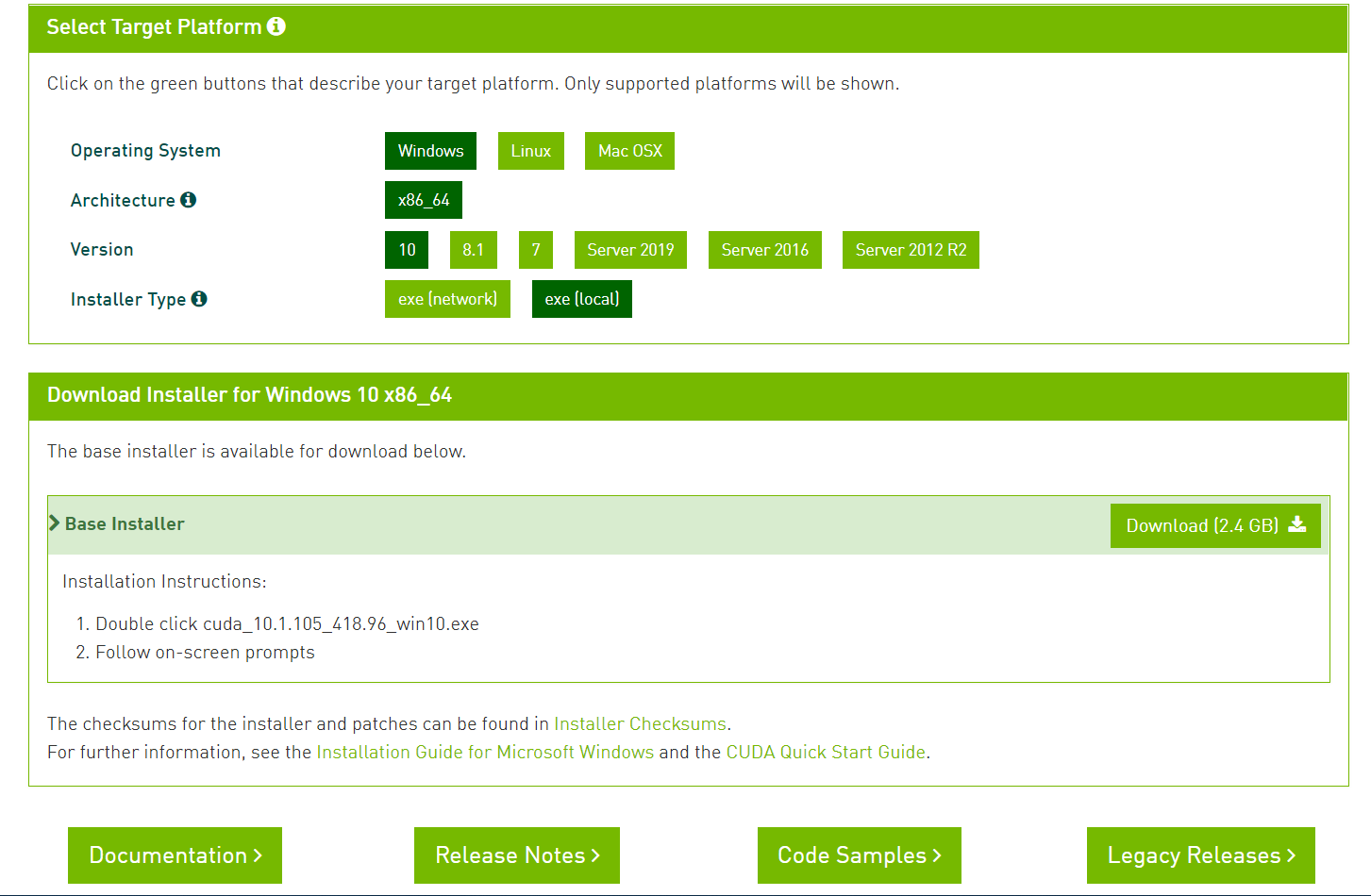
Task: Click the Architecture info icon
Action: click(x=189, y=200)
